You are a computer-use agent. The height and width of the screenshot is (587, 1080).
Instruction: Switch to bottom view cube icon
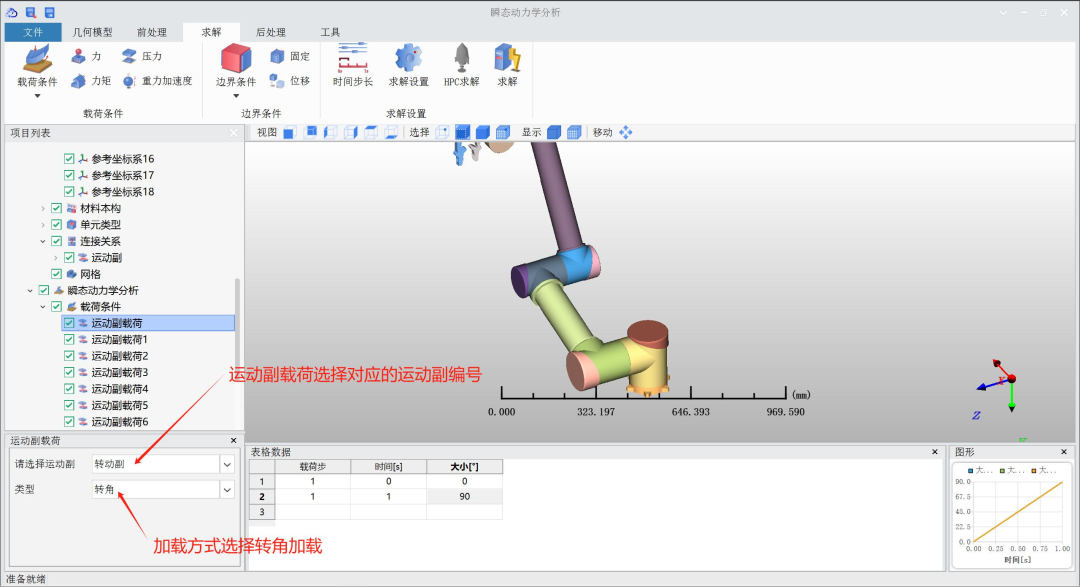coord(391,132)
